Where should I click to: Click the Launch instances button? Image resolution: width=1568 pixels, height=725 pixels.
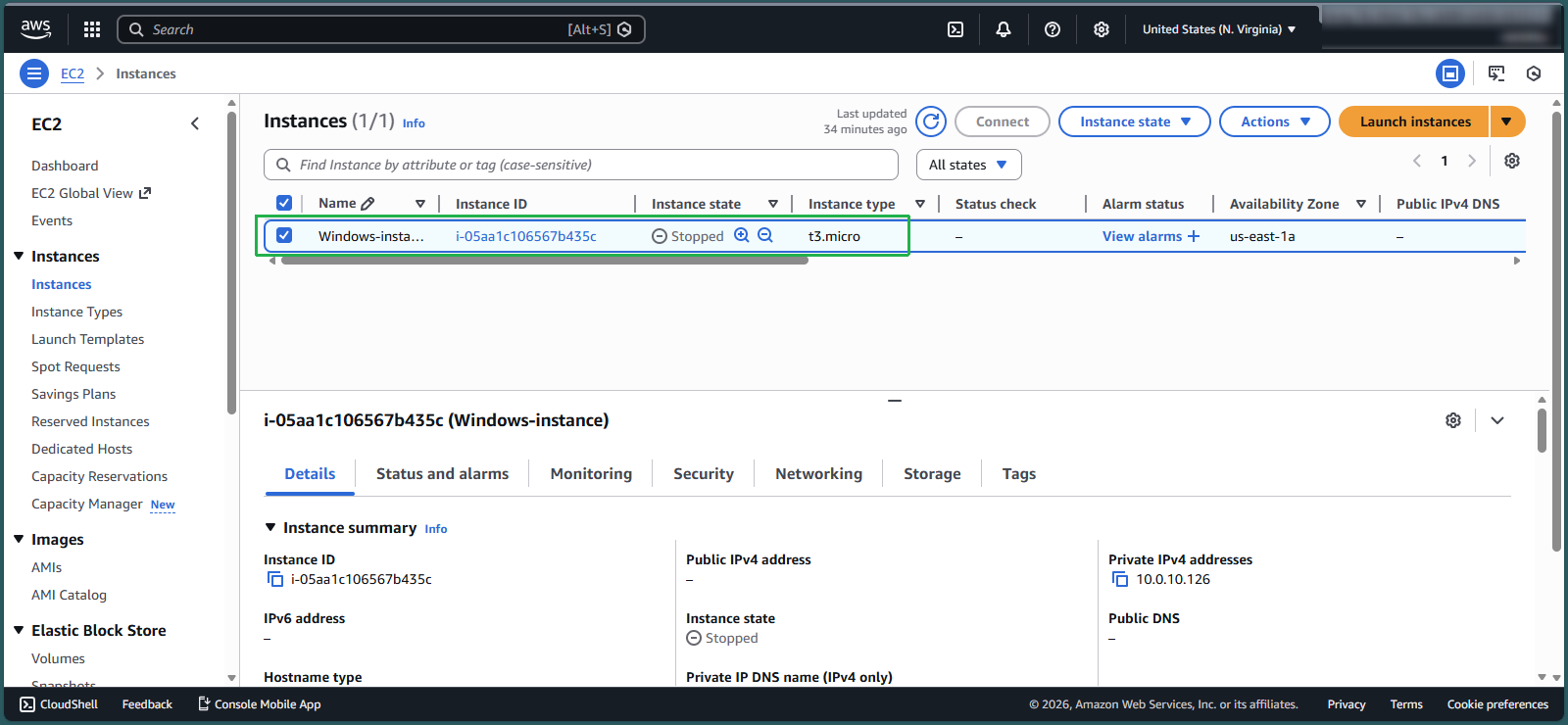1414,121
